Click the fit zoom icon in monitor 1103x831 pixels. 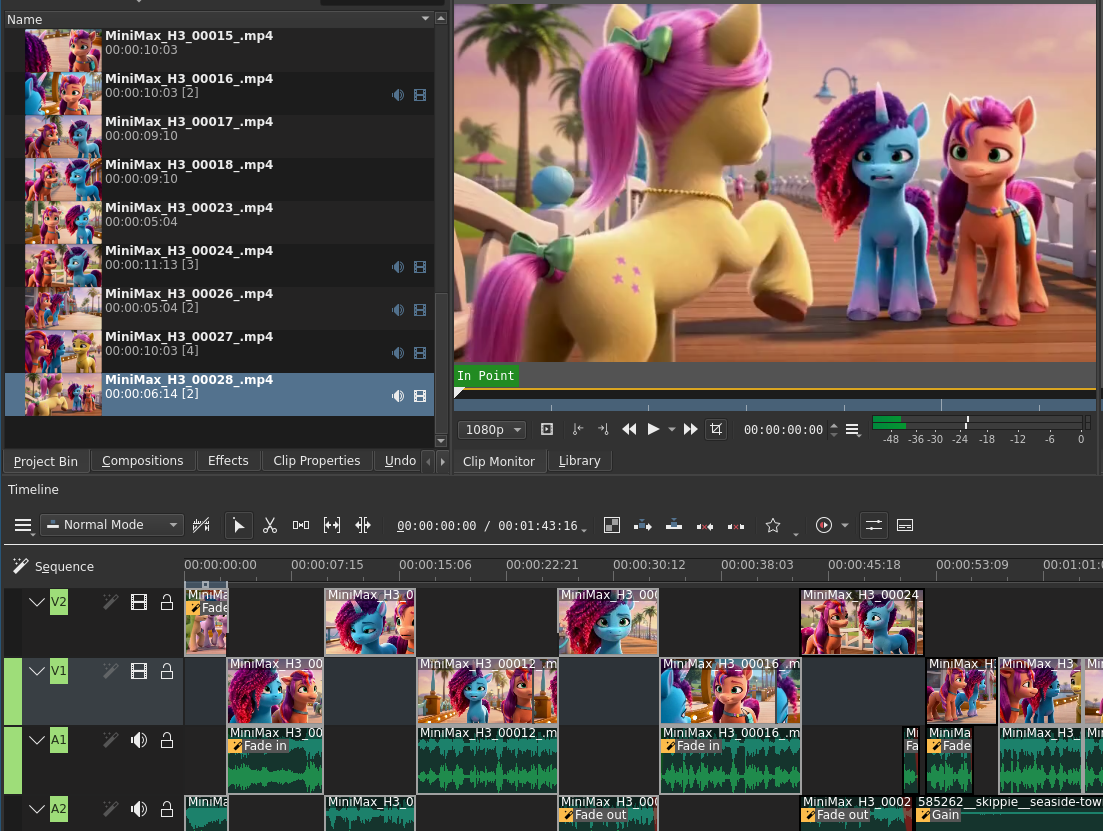tap(547, 429)
